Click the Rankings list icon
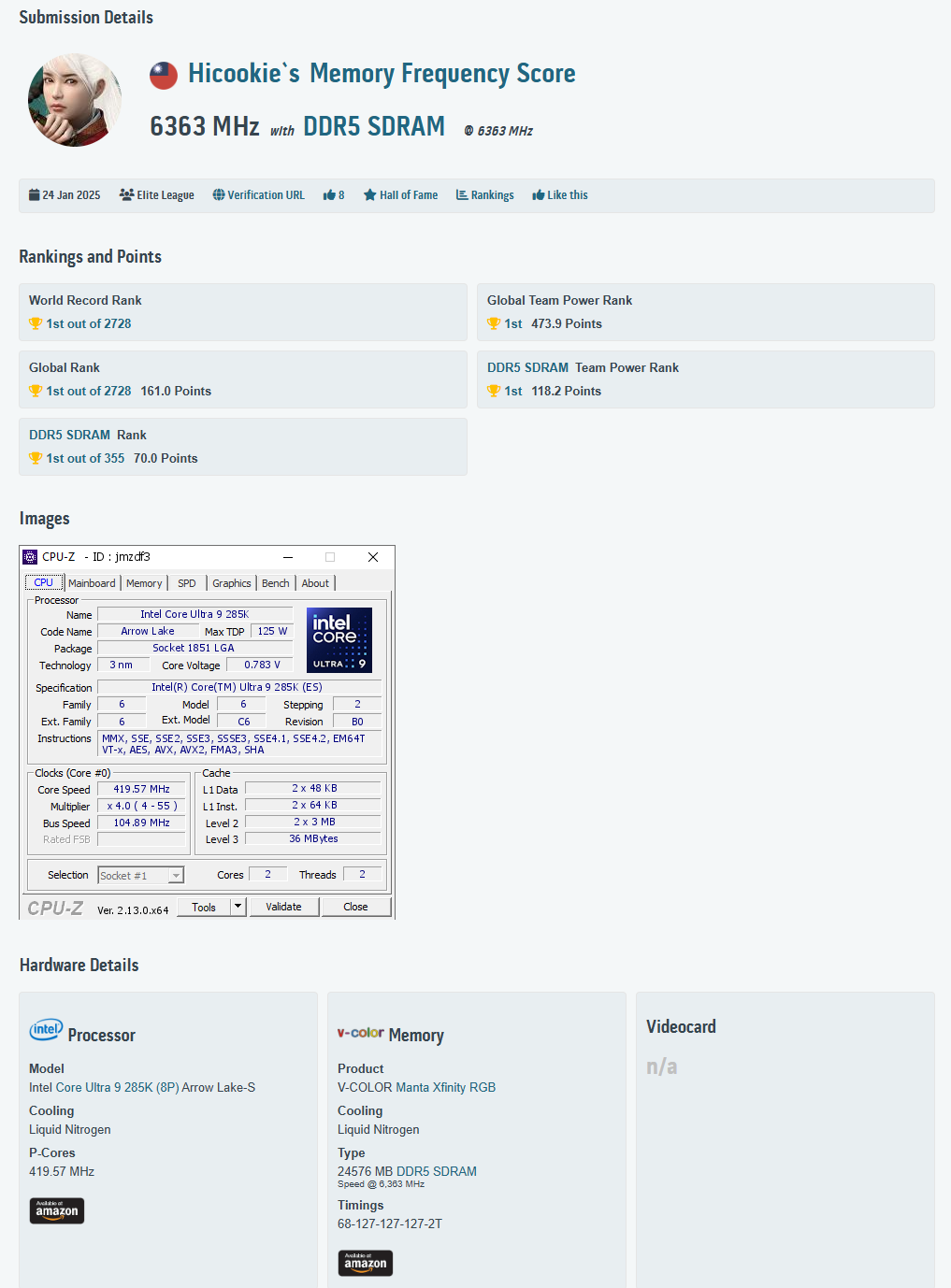 [462, 194]
